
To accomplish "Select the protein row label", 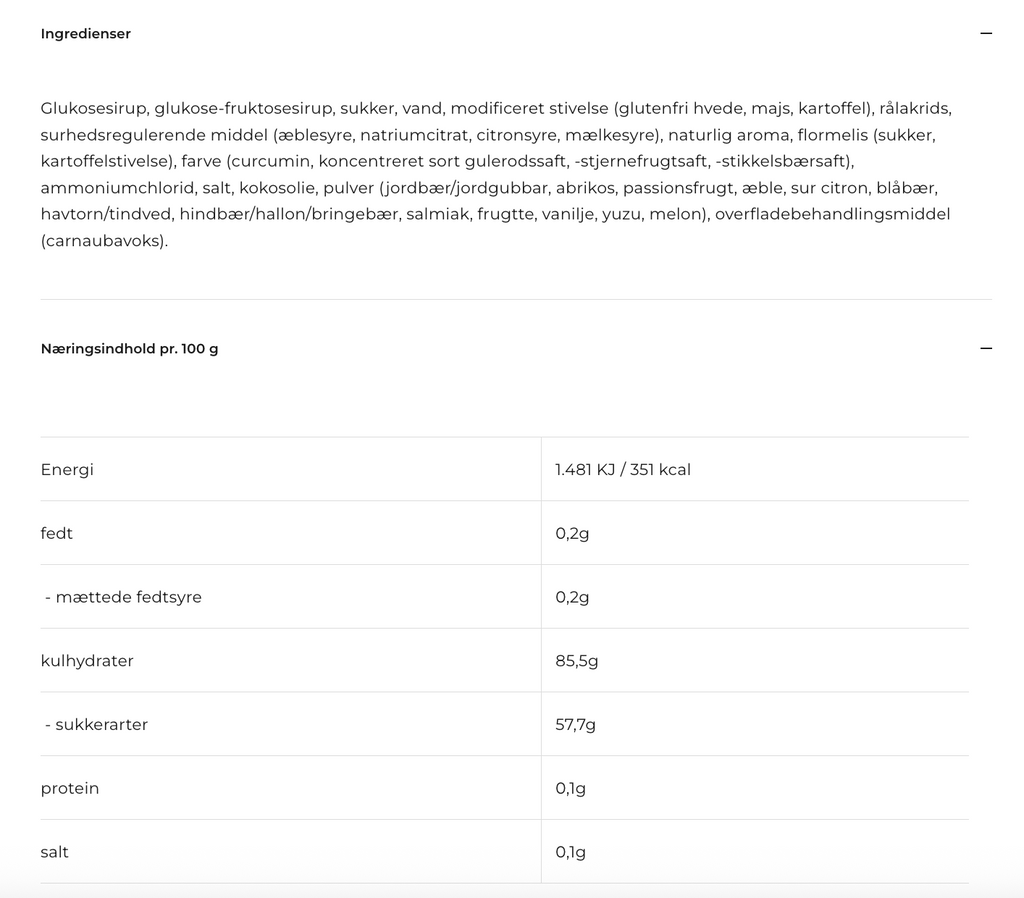I will 70,789.
